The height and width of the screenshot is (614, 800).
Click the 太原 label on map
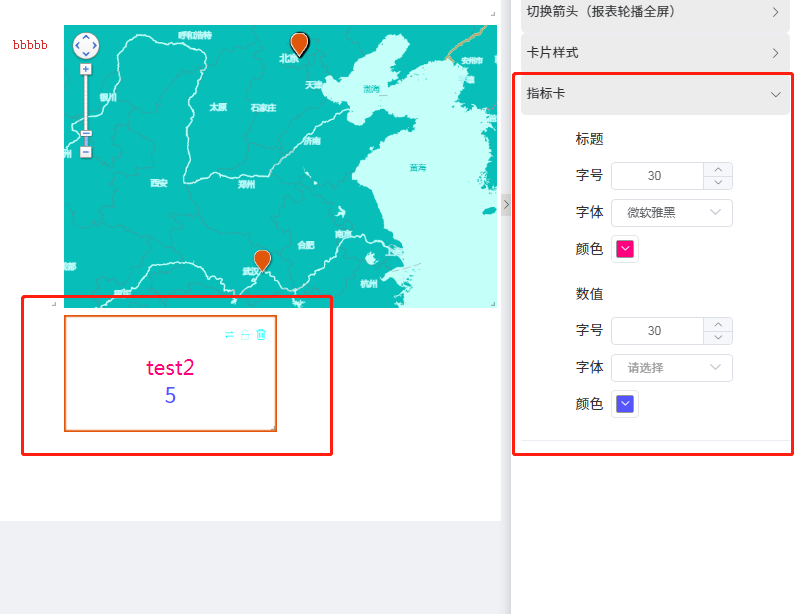pos(218,107)
